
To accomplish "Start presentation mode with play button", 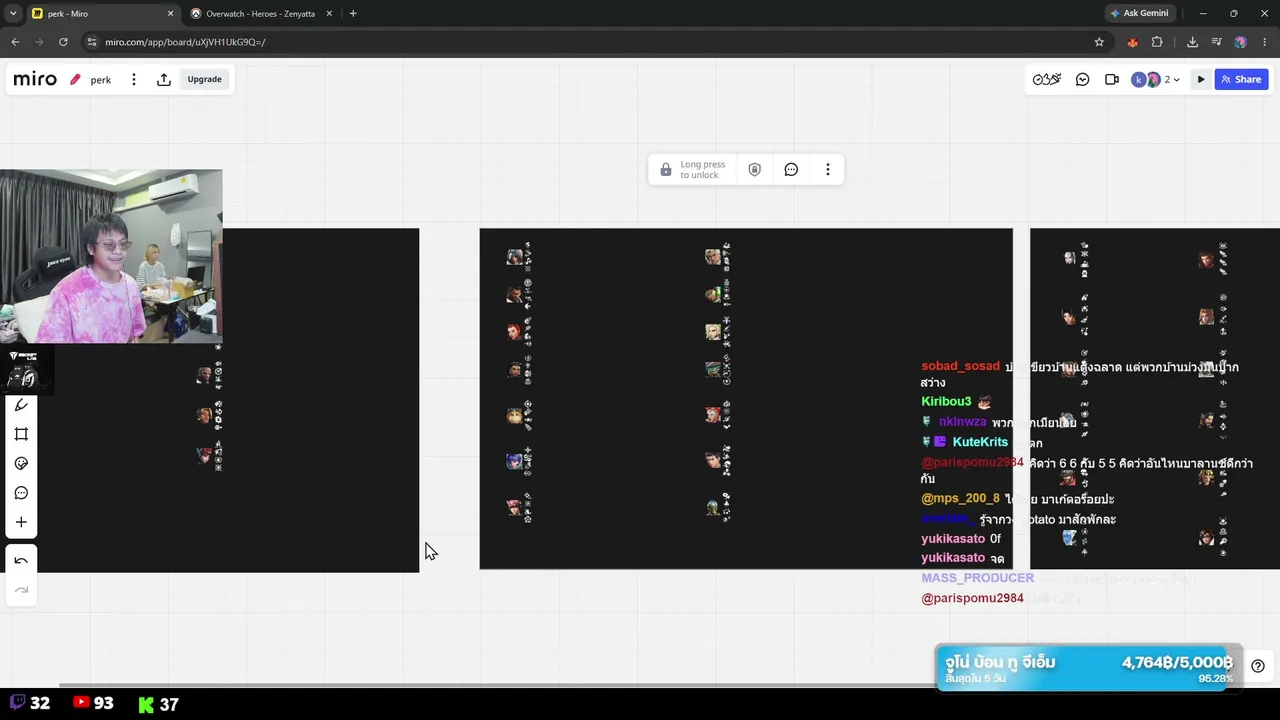I will (x=1201, y=80).
